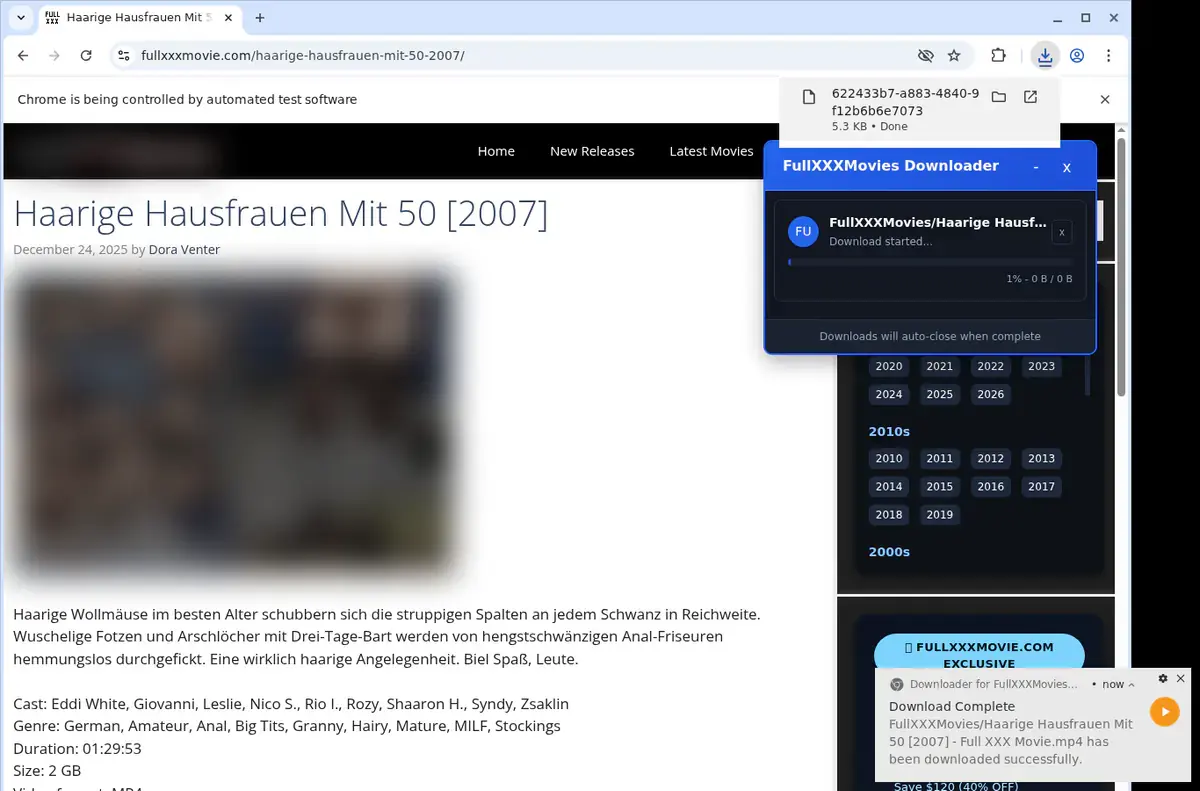Screen dimensions: 1200x791
Task: Click the 5.3 KB Done download status
Action: (870, 127)
